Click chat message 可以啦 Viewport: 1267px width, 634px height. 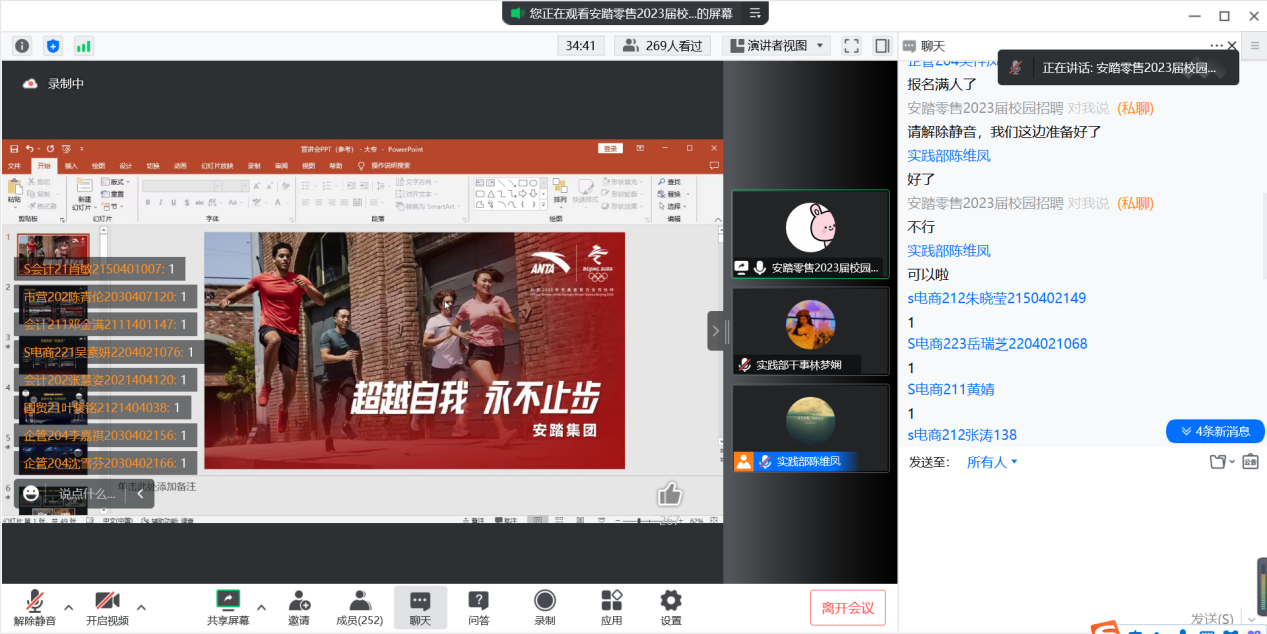928,275
